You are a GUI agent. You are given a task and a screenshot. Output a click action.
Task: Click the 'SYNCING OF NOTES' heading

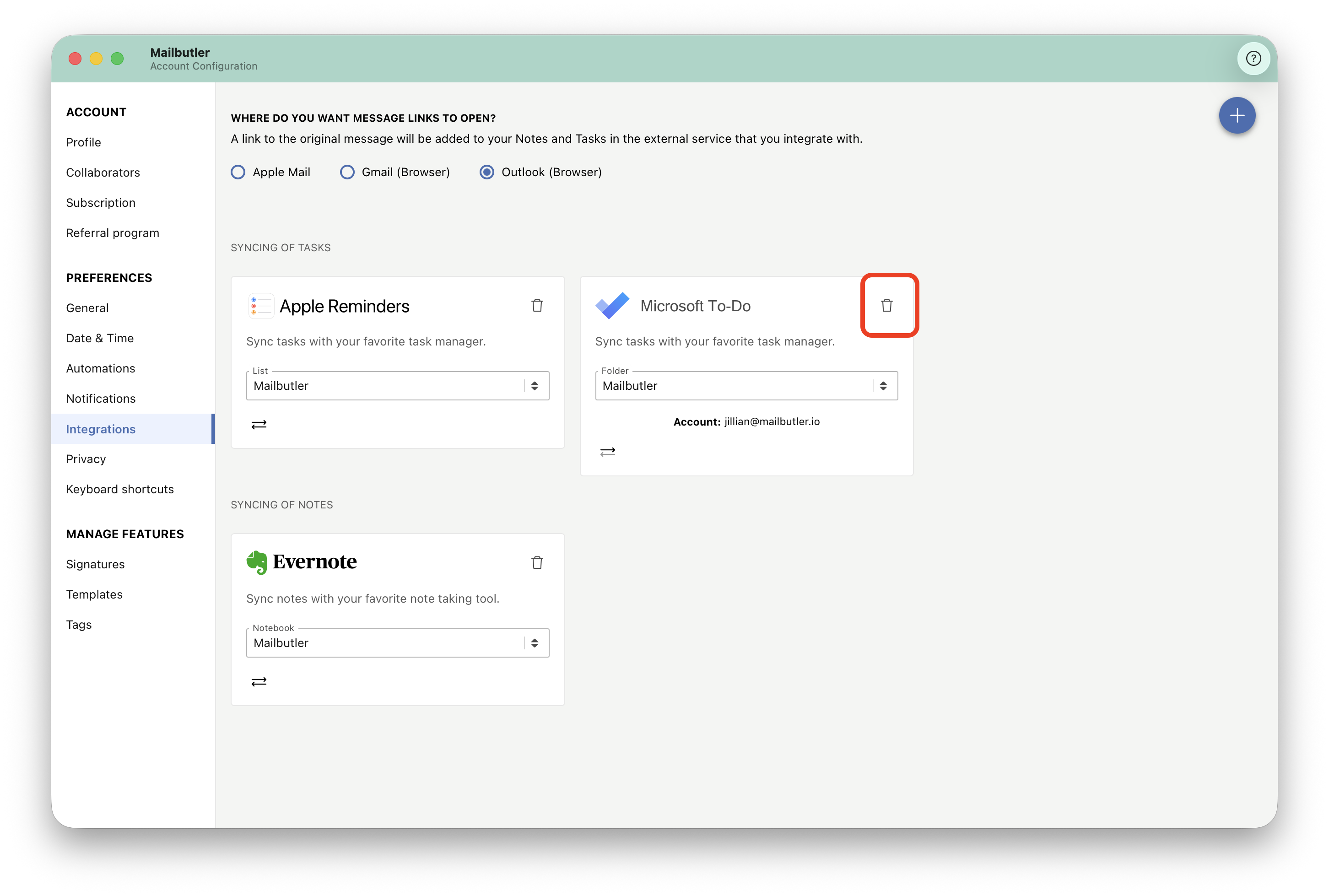coord(282,505)
